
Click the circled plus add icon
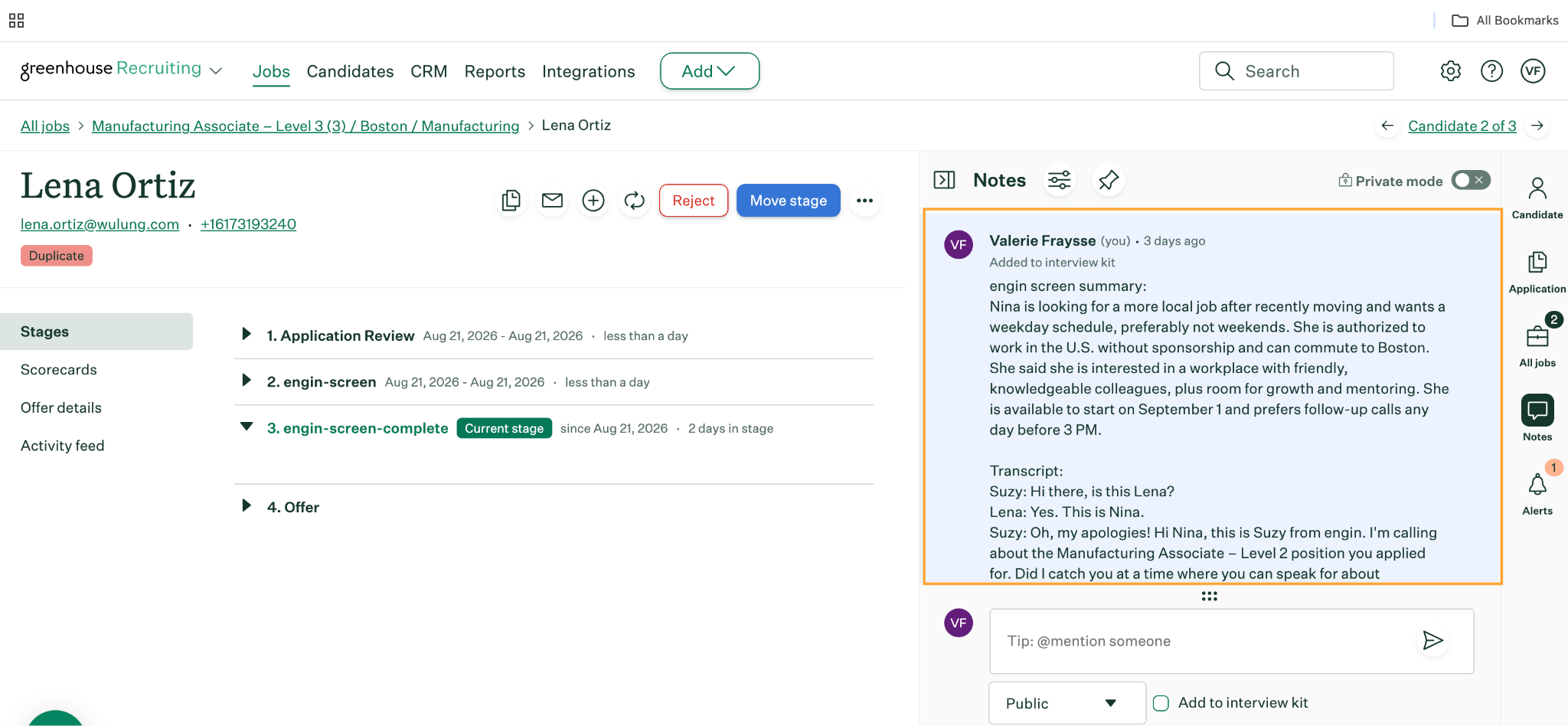pyautogui.click(x=593, y=201)
